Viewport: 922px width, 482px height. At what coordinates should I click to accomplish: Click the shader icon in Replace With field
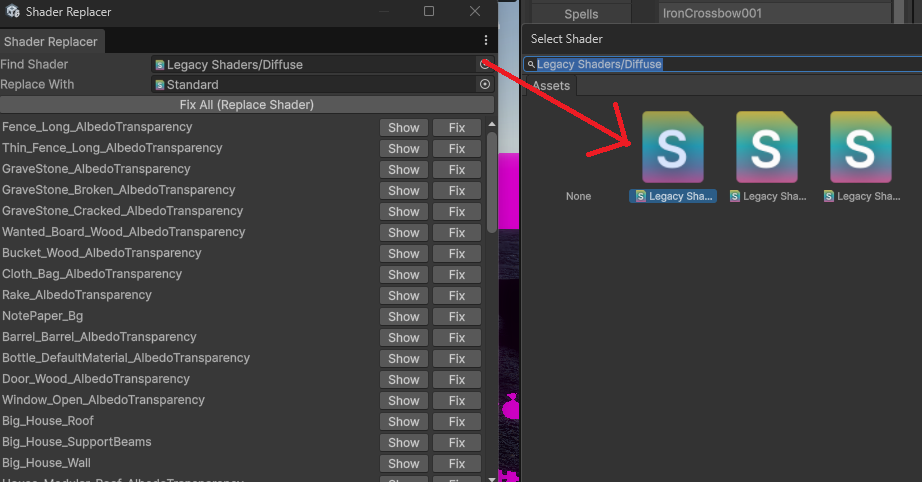160,85
